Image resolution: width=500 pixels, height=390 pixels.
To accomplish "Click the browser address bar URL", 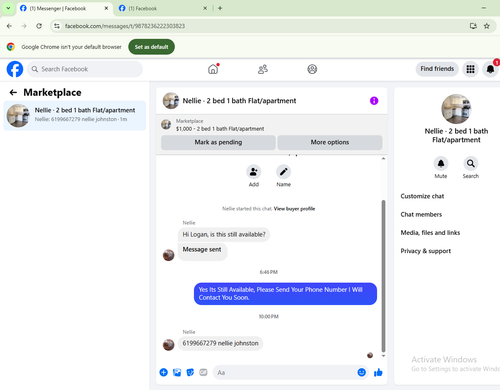I will click(x=125, y=26).
